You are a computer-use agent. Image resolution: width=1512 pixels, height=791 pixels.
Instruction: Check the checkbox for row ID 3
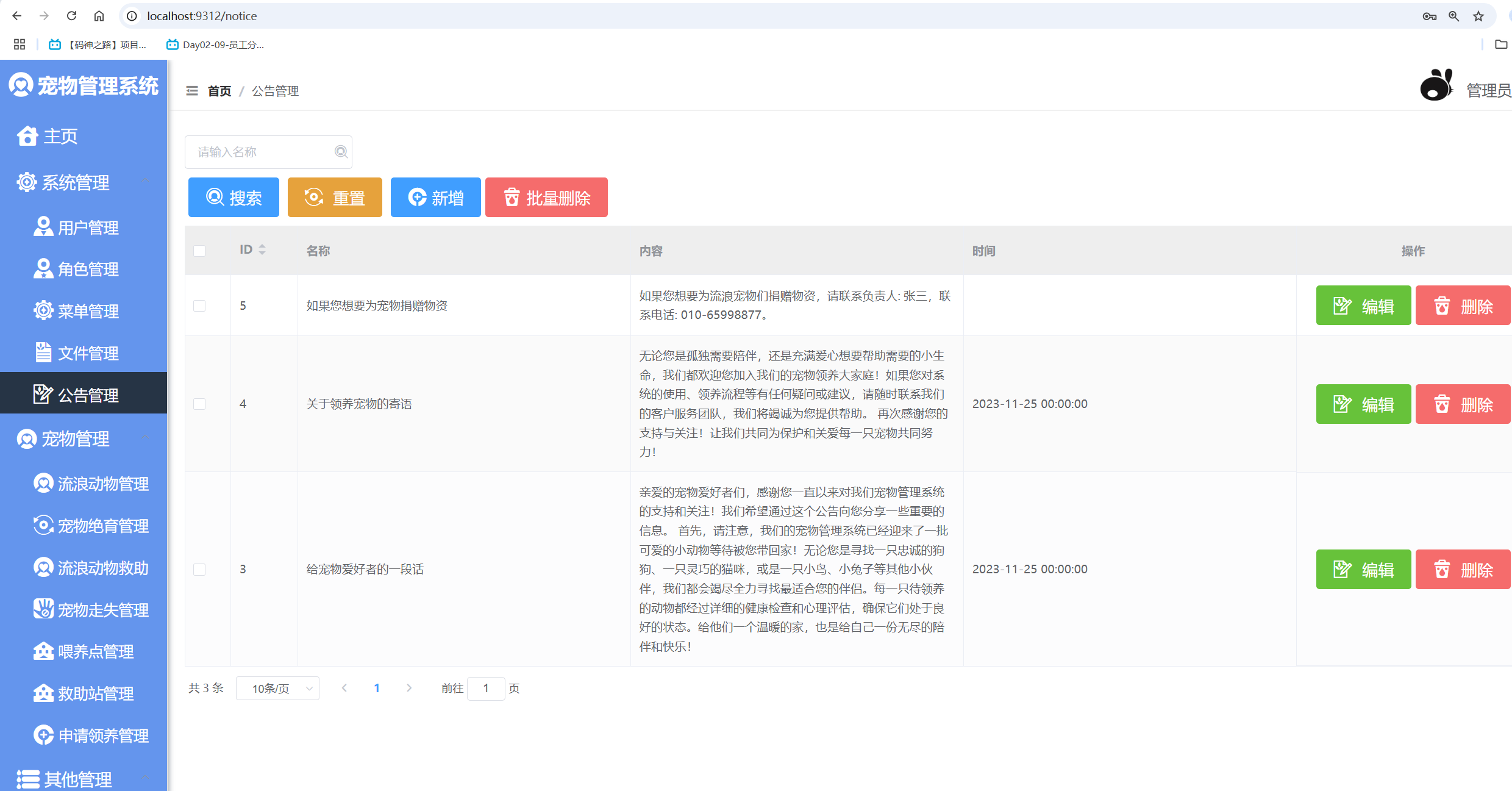click(x=199, y=569)
